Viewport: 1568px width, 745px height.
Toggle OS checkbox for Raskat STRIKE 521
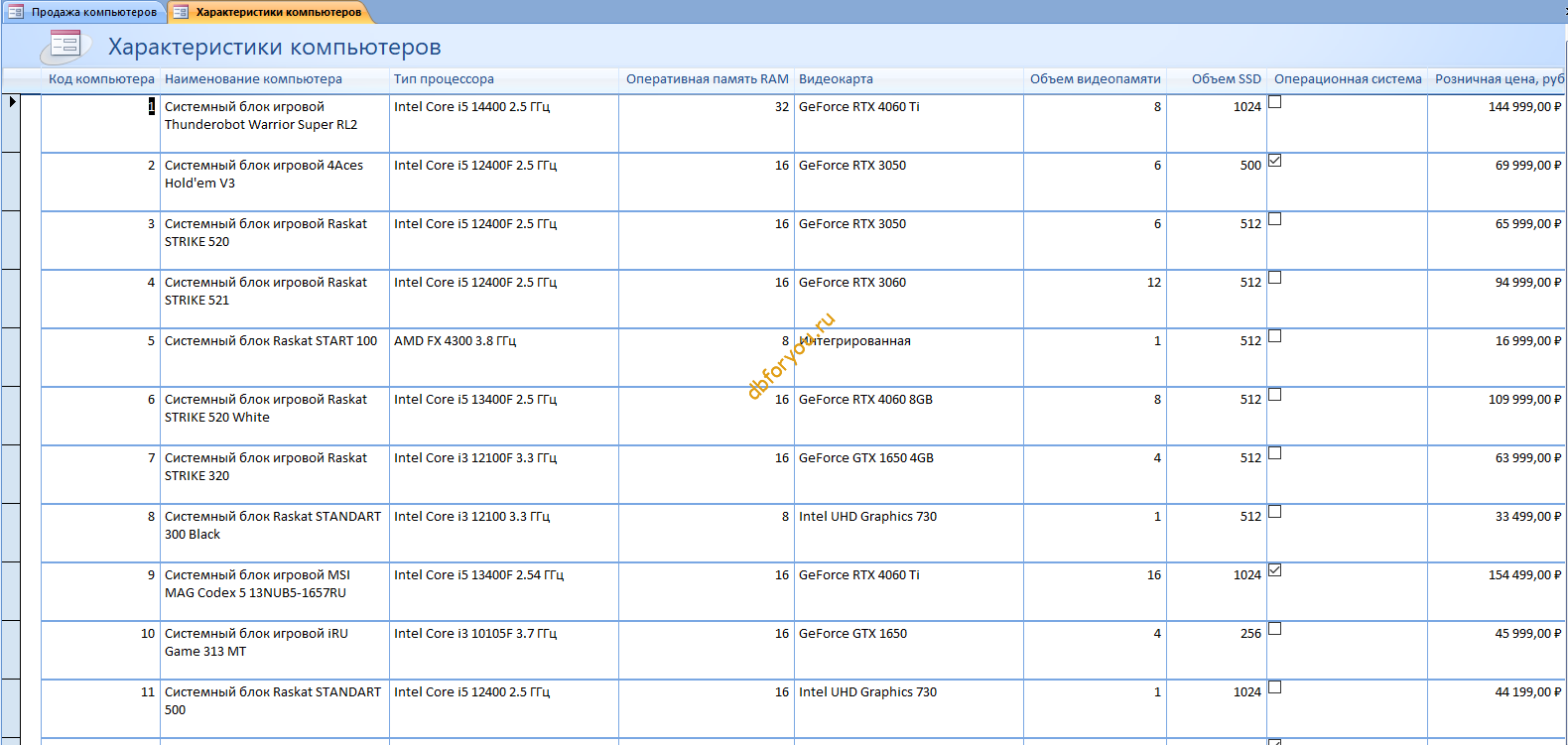tap(1275, 277)
